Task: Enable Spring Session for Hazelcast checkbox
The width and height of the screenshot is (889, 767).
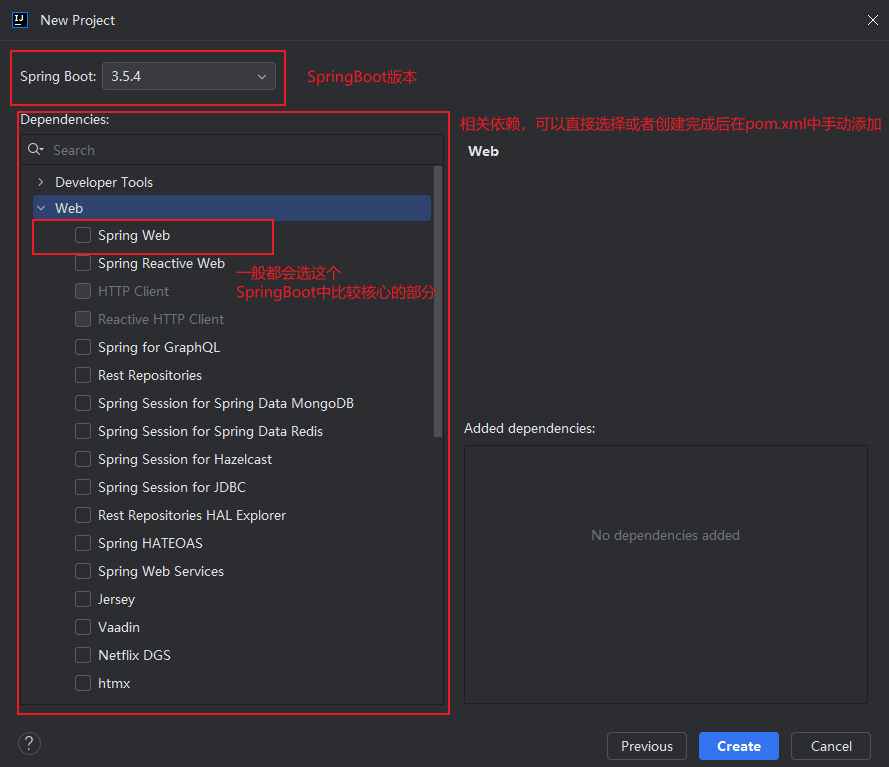Action: tap(83, 459)
